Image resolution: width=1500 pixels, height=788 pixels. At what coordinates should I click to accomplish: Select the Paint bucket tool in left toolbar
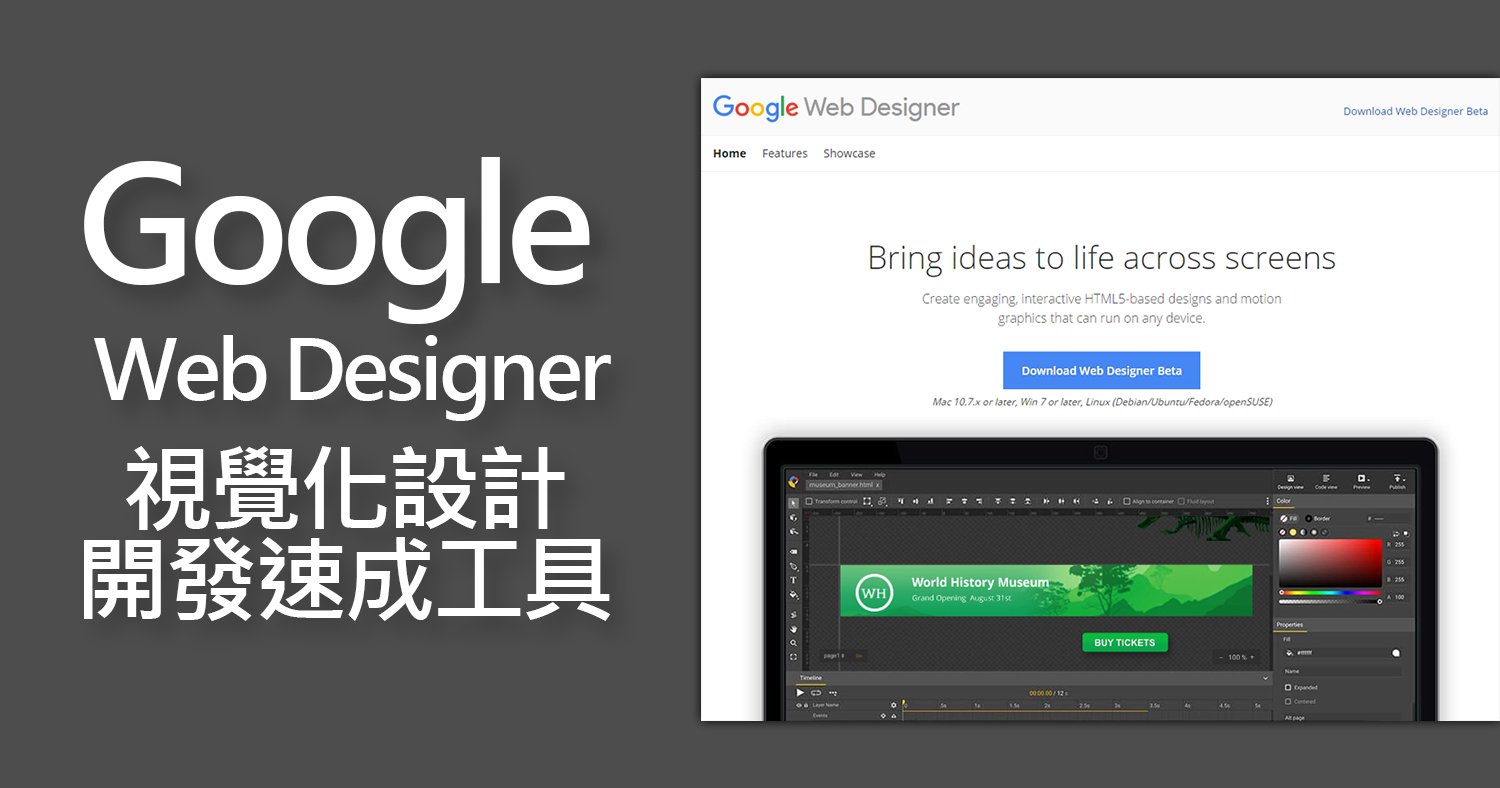[794, 595]
